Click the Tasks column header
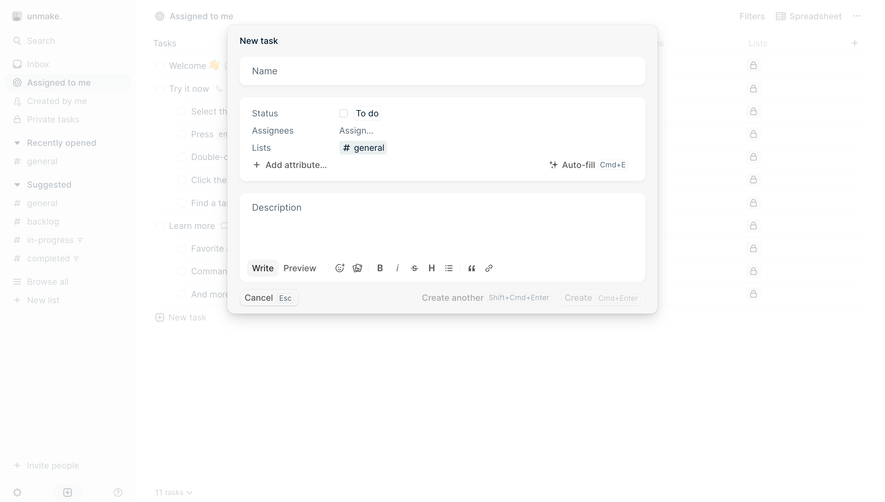 (165, 43)
